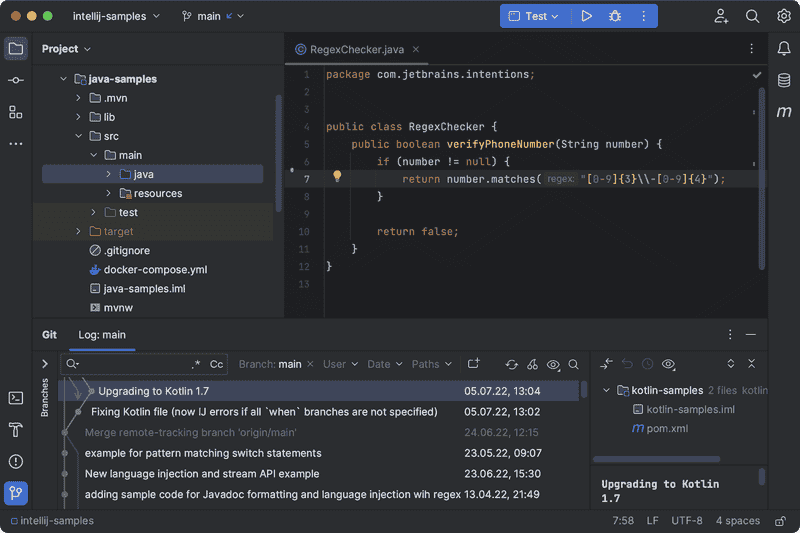Find in Git log magnifier
This screenshot has height=533, width=800.
pos(573,364)
